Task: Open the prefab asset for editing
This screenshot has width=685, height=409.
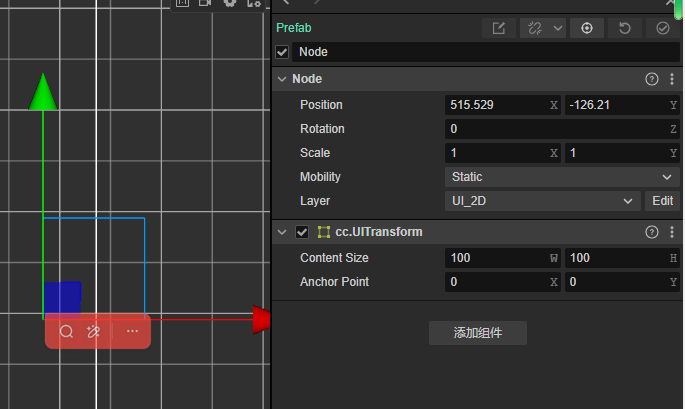Action: 498,28
